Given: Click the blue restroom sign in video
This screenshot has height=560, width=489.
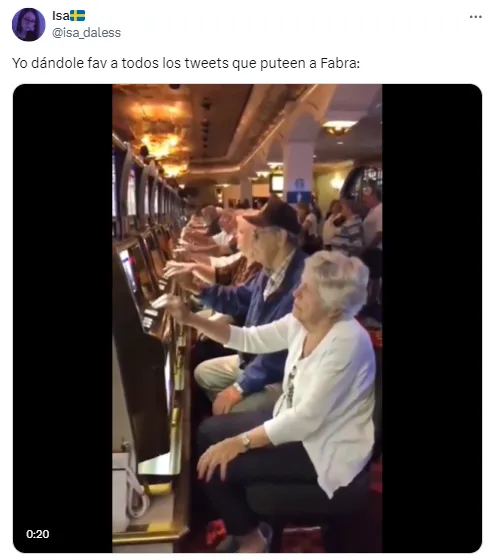Looking at the screenshot, I should pyautogui.click(x=298, y=191).
